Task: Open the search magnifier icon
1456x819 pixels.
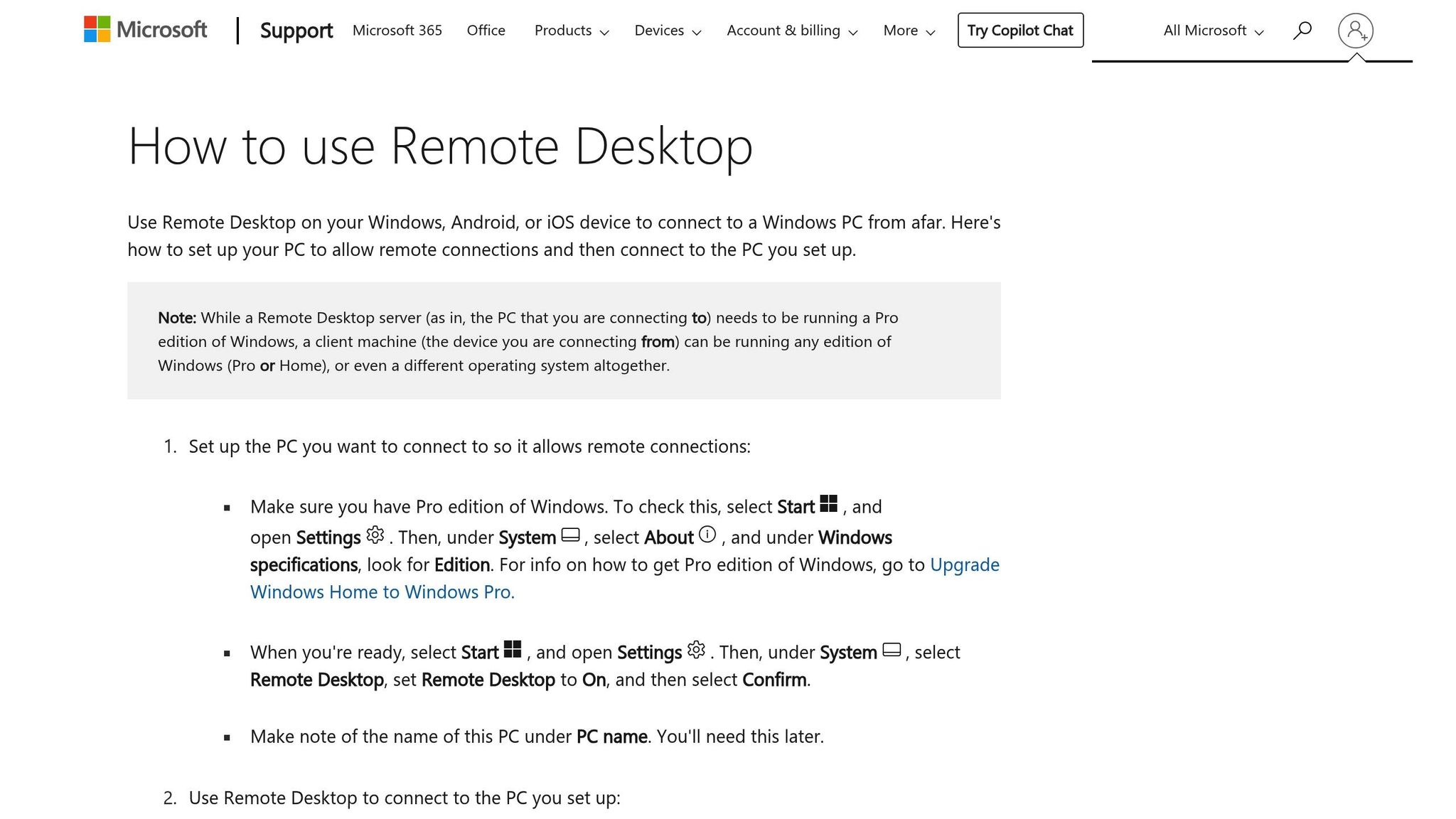Action: [1302, 30]
